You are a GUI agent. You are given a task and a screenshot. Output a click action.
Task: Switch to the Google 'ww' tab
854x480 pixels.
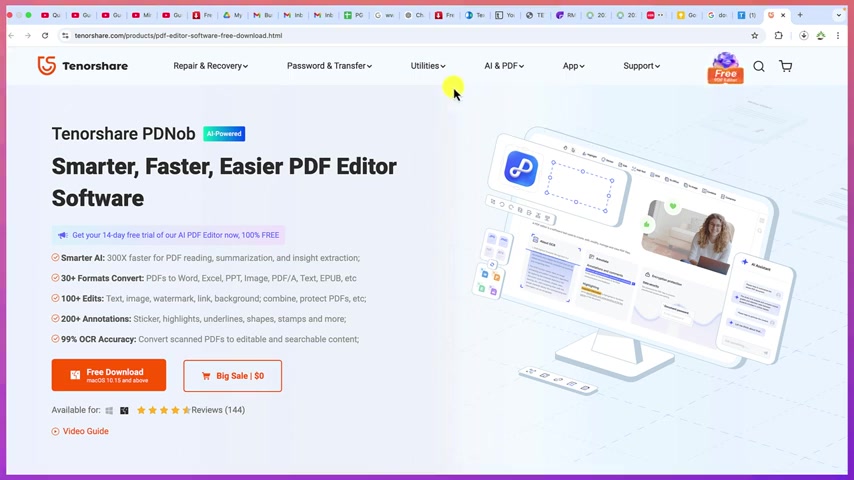click(x=384, y=15)
